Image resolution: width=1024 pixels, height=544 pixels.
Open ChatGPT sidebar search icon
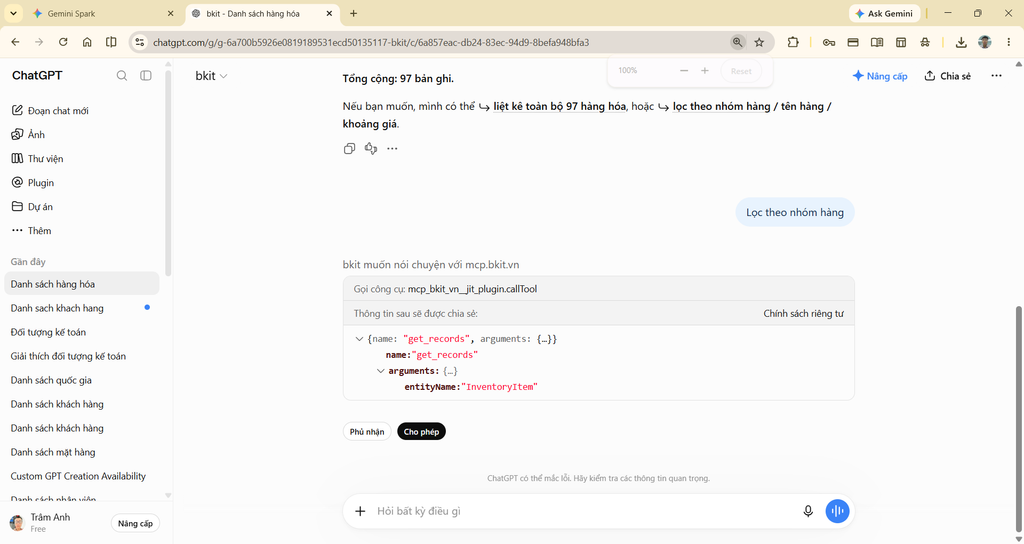click(121, 76)
